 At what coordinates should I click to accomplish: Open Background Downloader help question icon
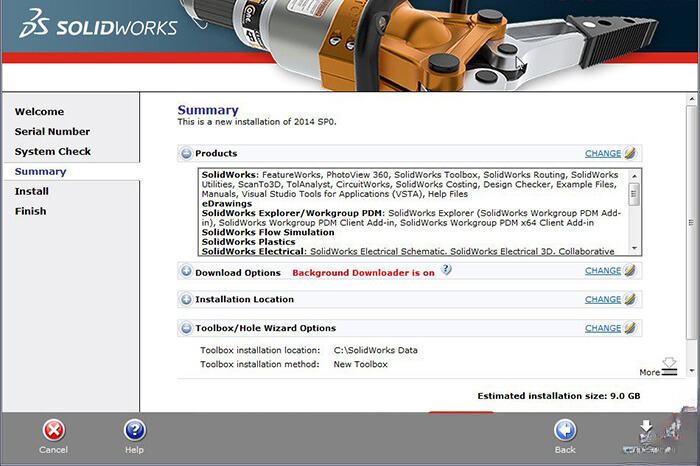[x=446, y=269]
